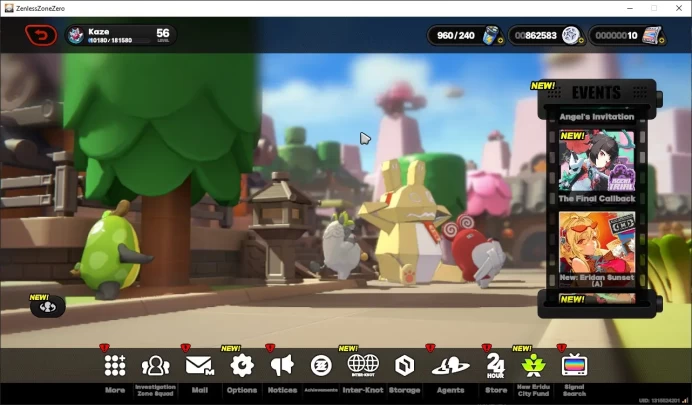Click the Dennies coin icon

pyautogui.click(x=570, y=35)
